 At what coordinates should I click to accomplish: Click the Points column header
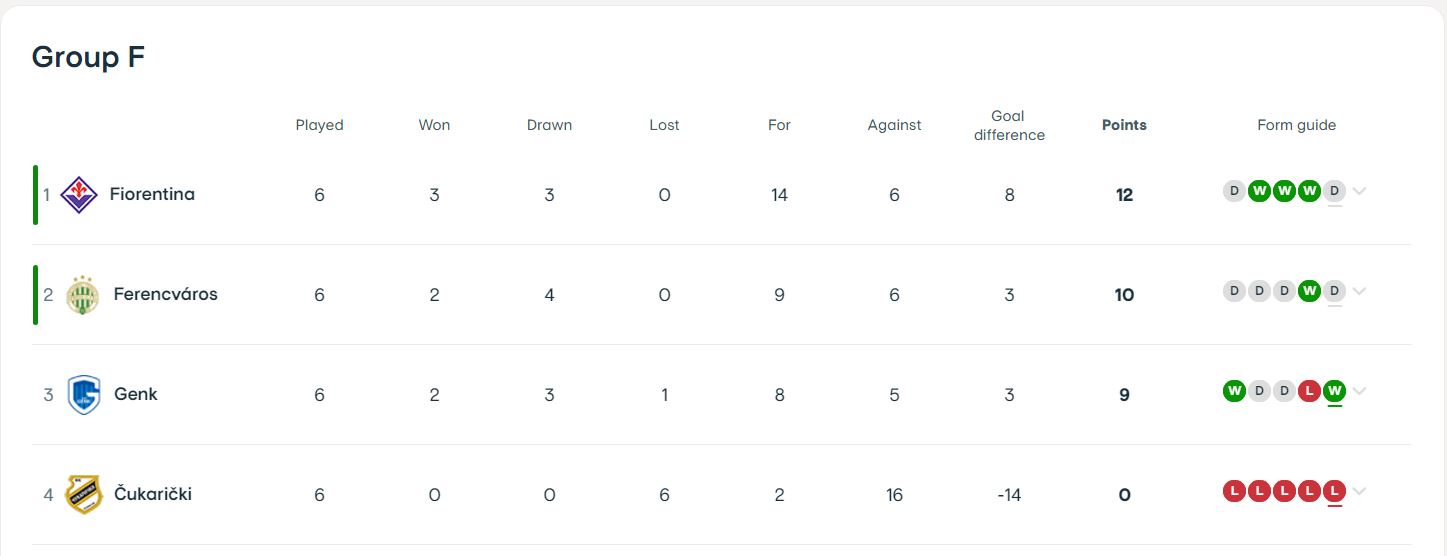(x=1124, y=125)
